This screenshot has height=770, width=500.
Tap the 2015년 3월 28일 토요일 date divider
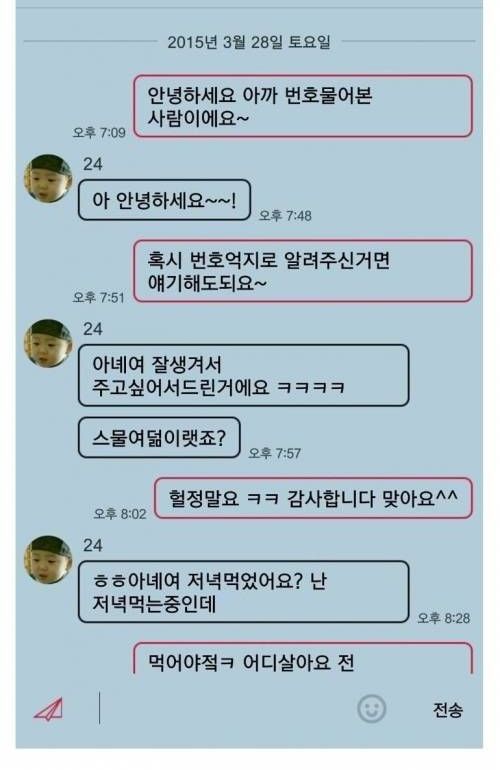click(249, 42)
